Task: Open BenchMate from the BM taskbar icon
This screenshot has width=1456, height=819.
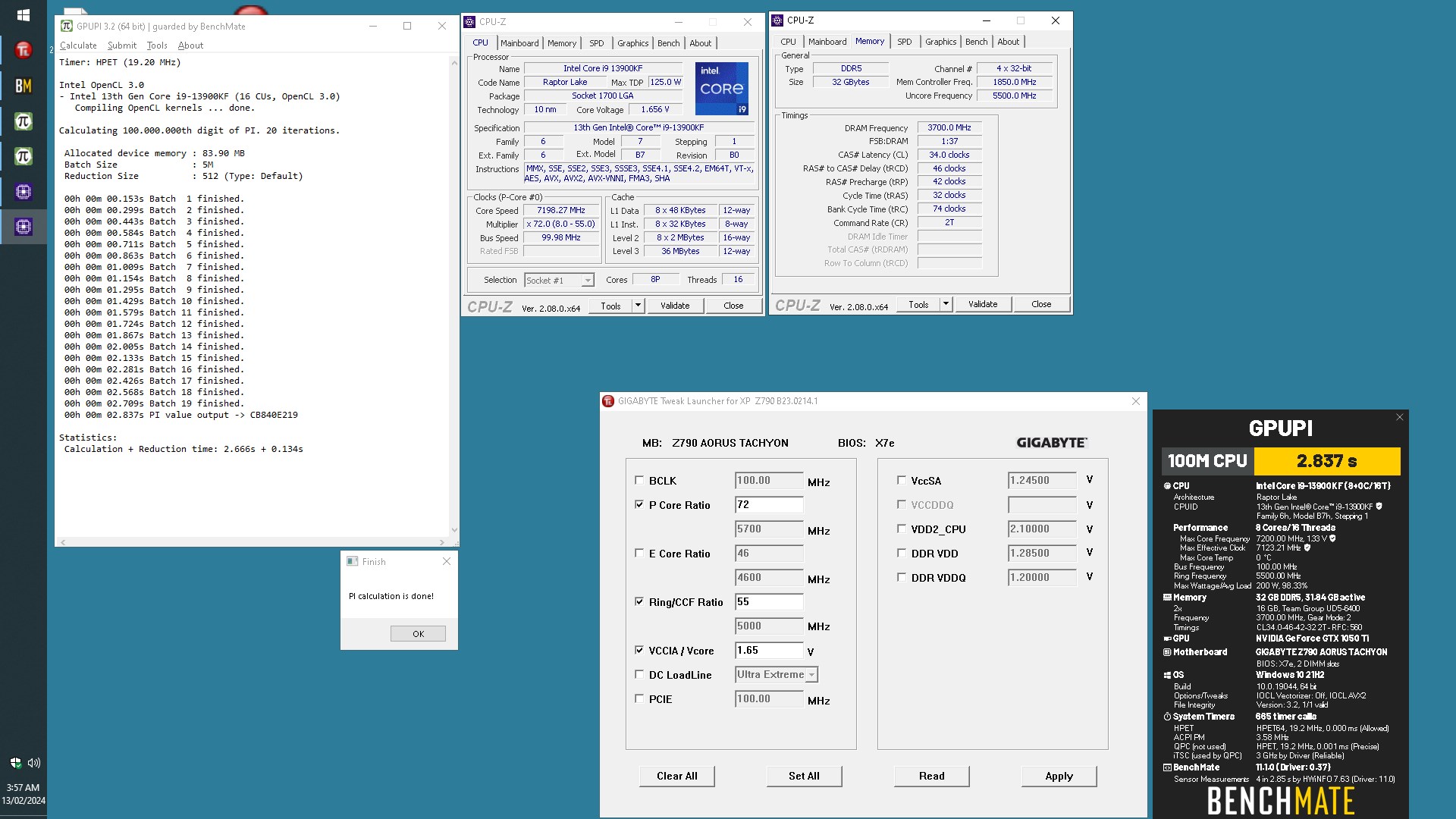Action: (24, 86)
